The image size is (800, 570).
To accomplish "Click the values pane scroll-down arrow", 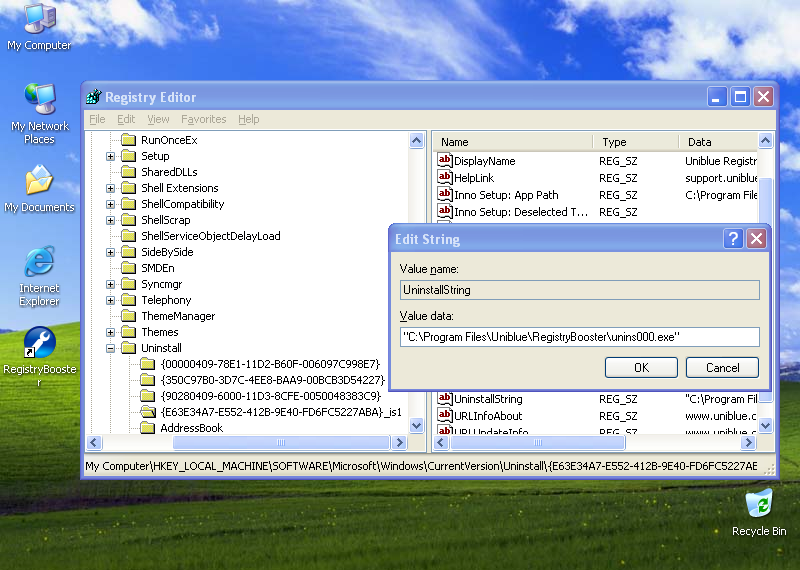I will pyautogui.click(x=765, y=425).
